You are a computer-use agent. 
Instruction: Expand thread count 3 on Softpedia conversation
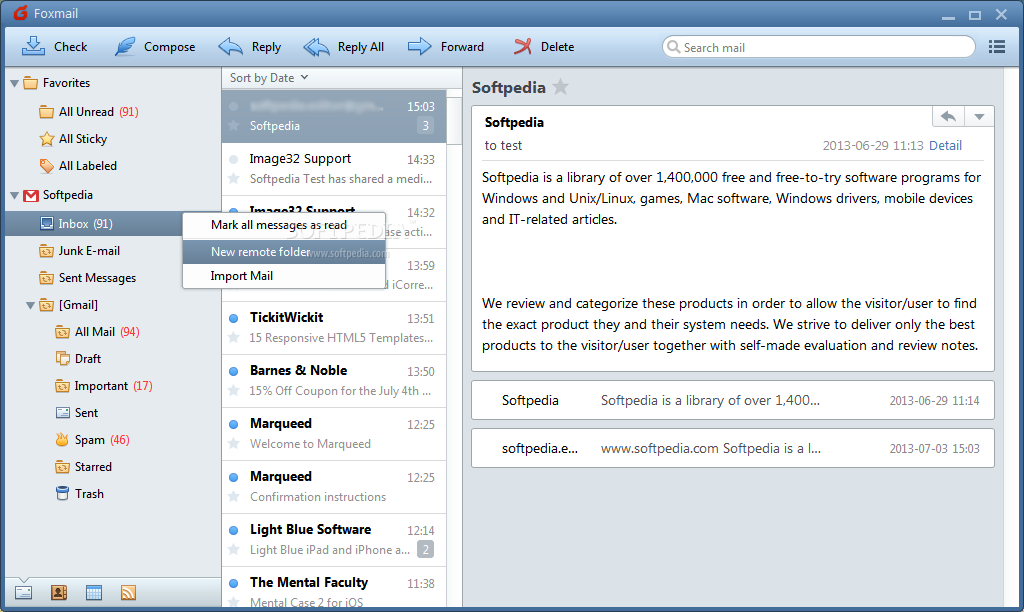click(x=426, y=125)
